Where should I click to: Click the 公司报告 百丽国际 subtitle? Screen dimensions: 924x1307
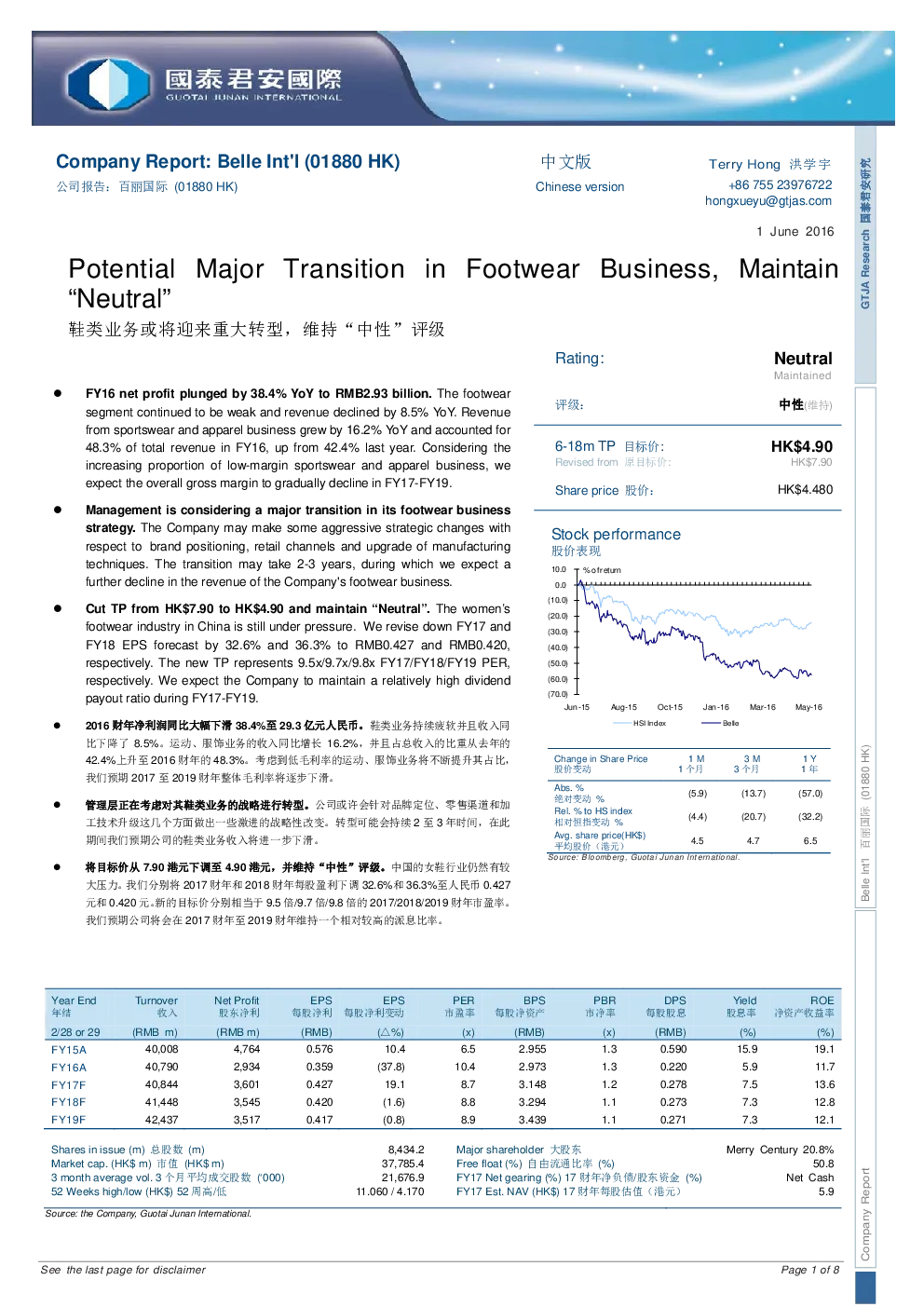147,186
